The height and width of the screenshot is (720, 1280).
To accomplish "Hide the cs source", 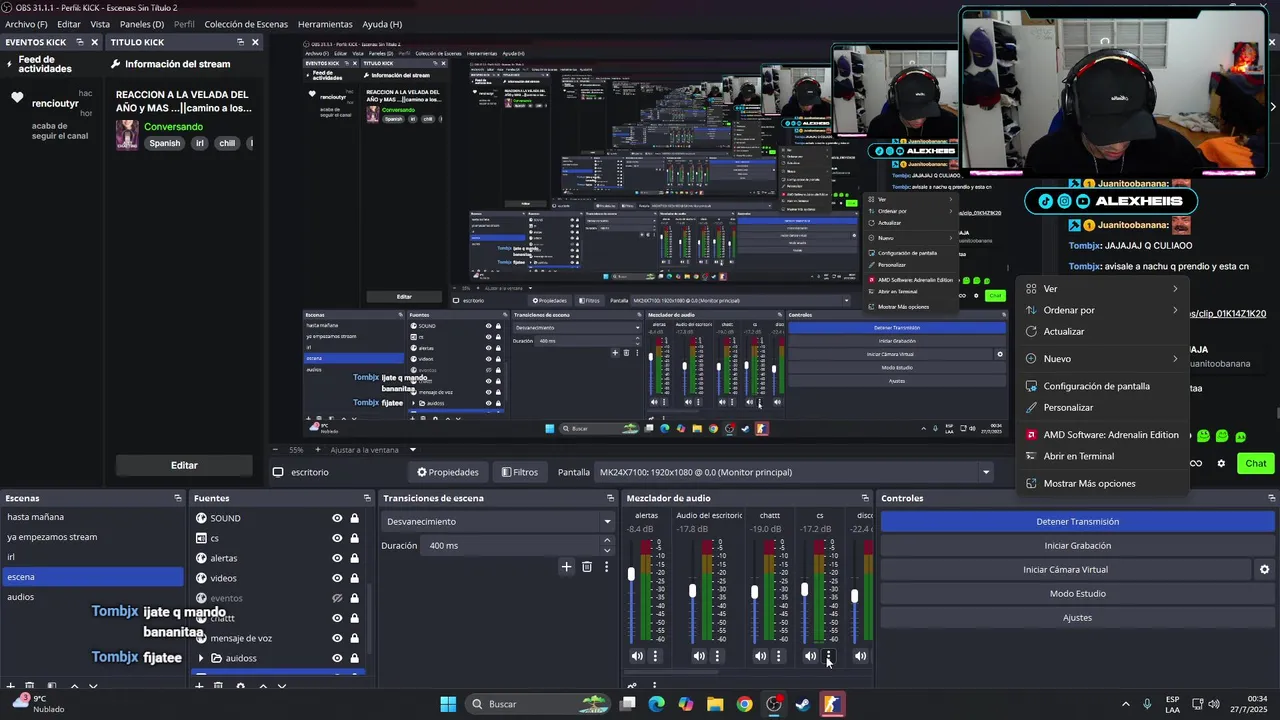I will [x=337, y=538].
